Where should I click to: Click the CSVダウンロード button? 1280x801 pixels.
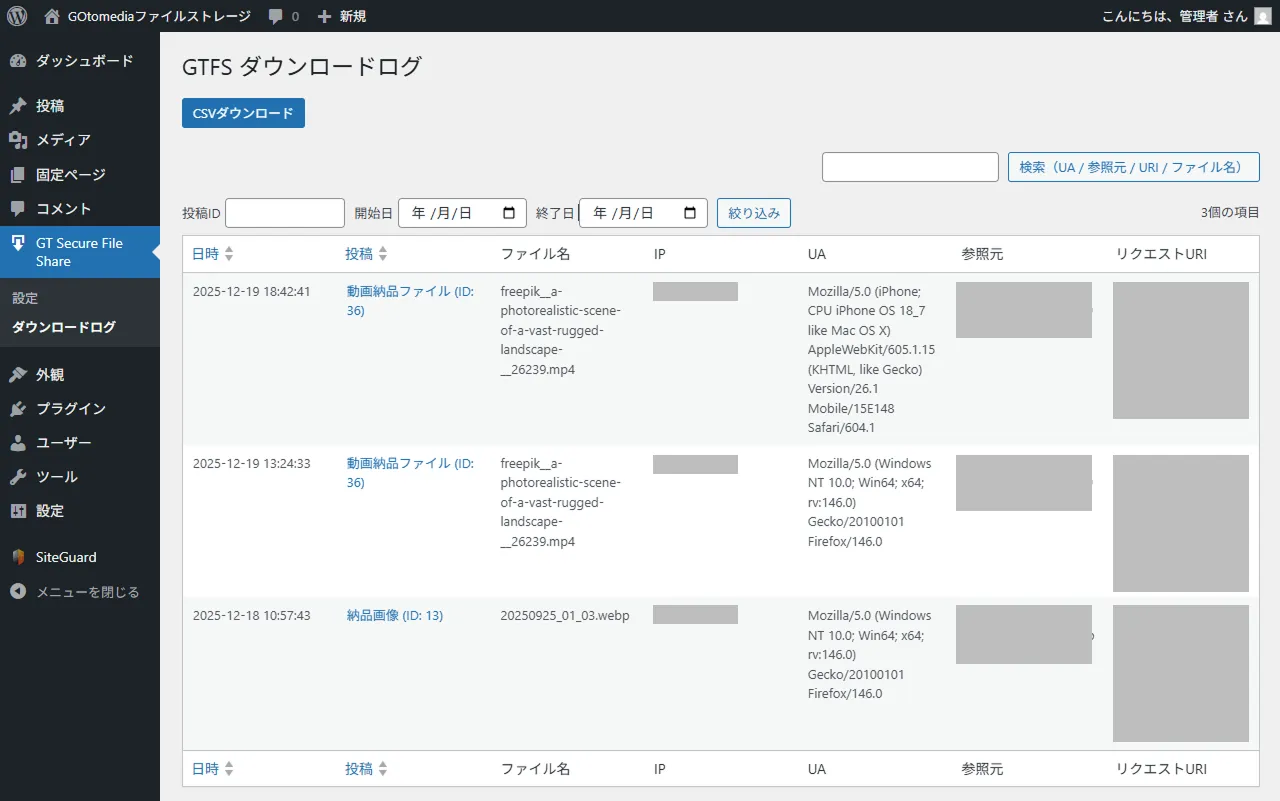243,113
